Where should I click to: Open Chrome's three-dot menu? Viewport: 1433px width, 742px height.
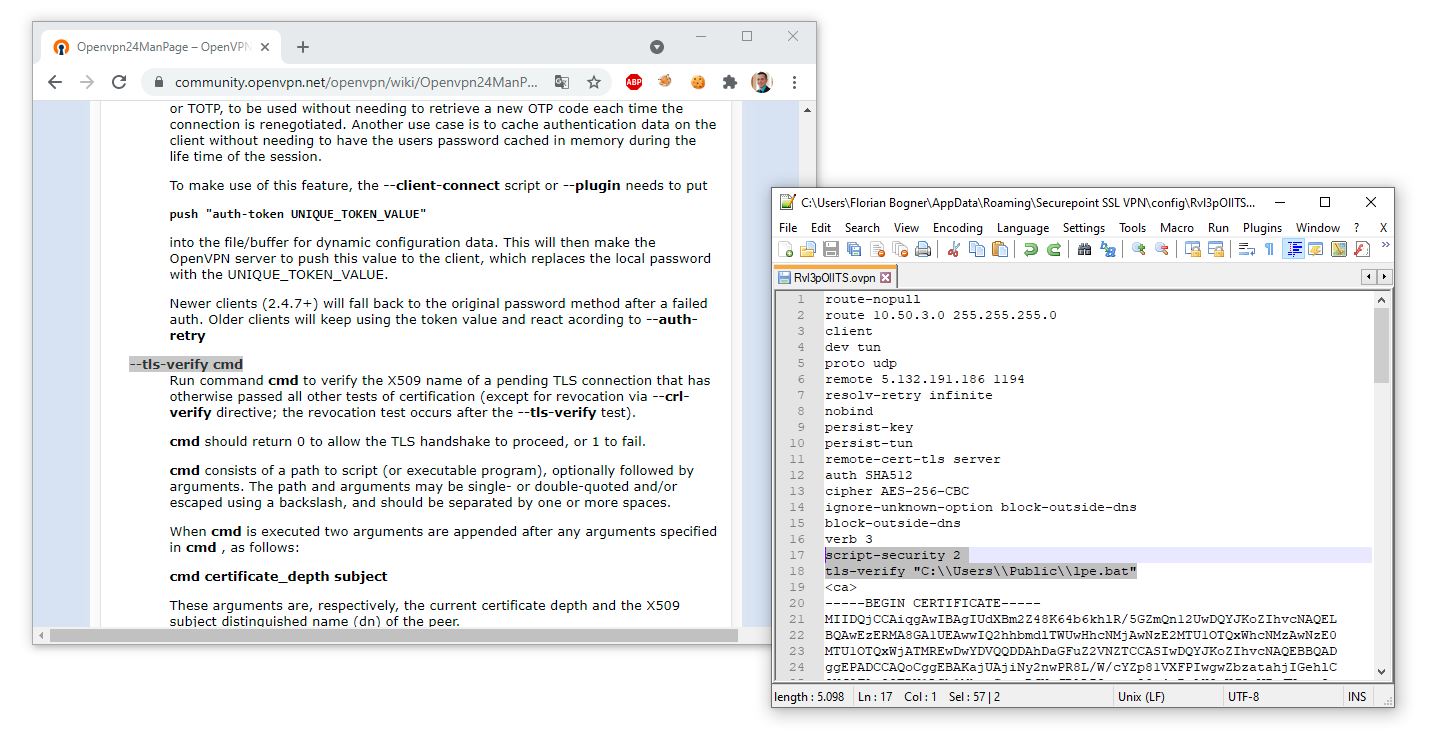[794, 82]
